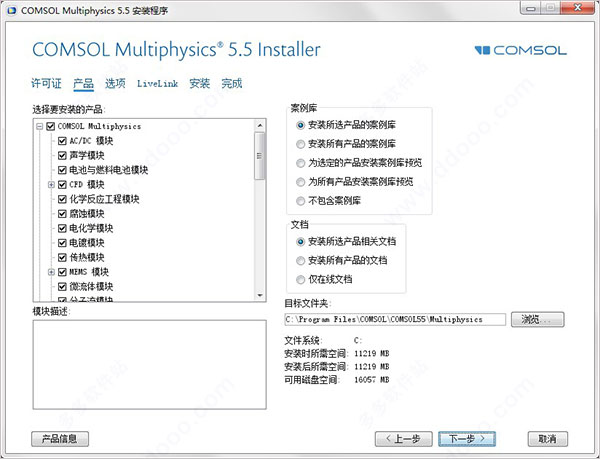Toggle the 化学反应工程模块 checkbox
The image size is (600, 459).
tap(62, 199)
